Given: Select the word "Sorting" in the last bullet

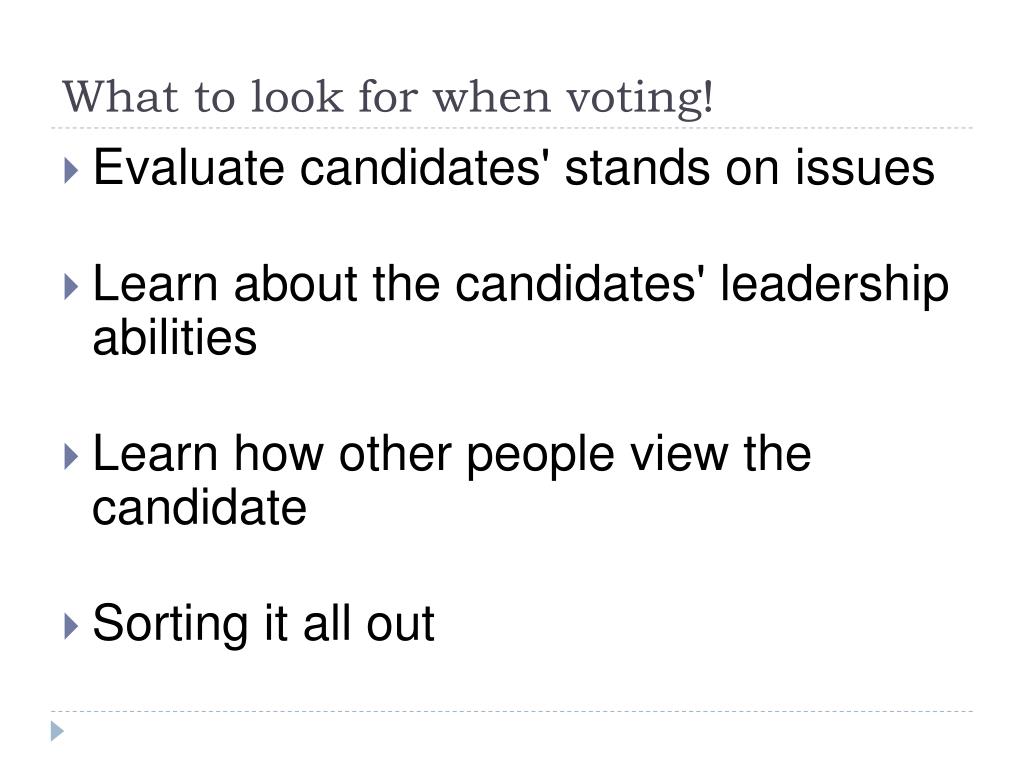Looking at the screenshot, I should tap(170, 625).
